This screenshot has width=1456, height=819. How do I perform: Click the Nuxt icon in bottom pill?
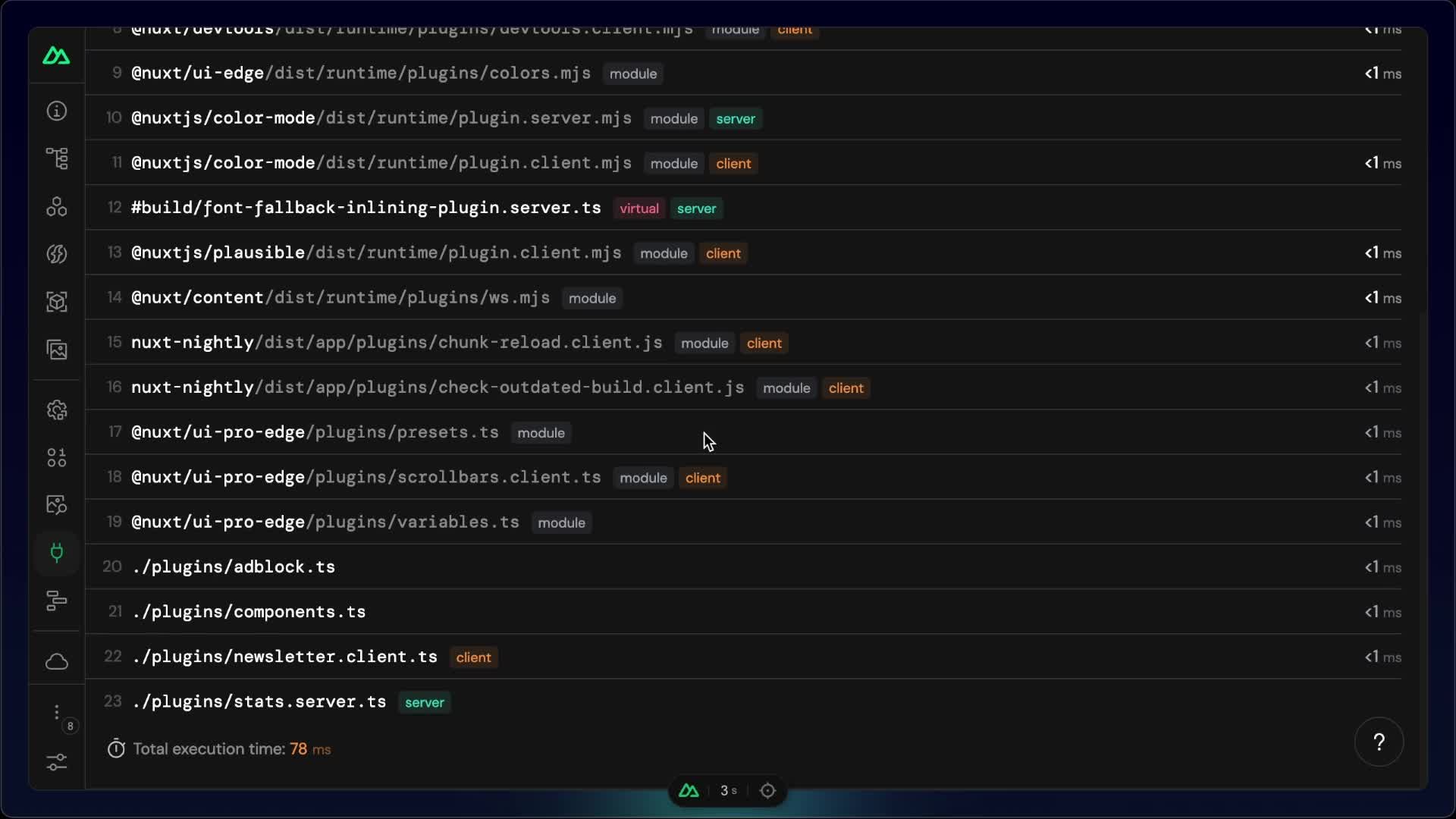[689, 790]
